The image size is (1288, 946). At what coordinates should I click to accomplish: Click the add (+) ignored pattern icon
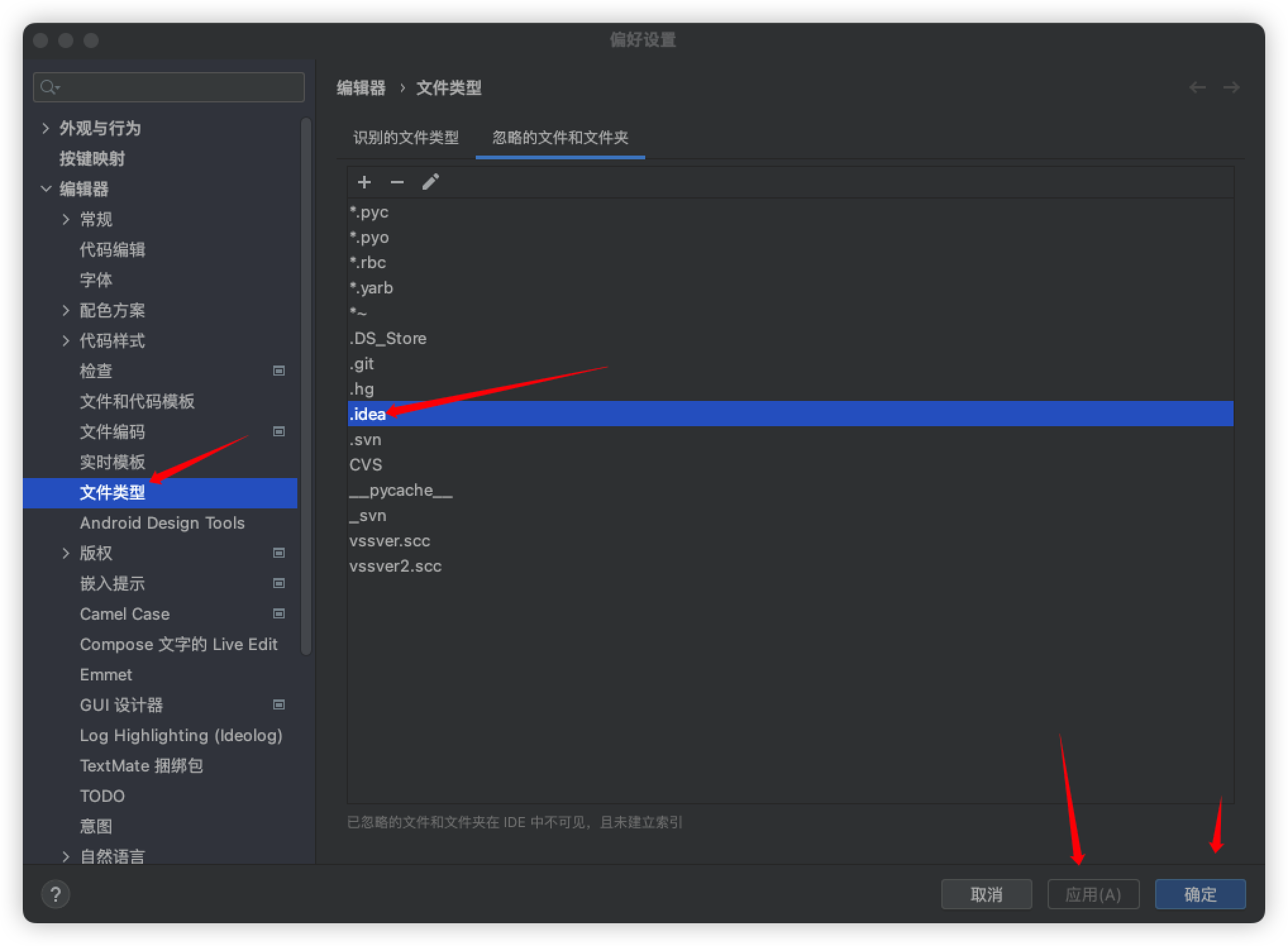click(364, 183)
